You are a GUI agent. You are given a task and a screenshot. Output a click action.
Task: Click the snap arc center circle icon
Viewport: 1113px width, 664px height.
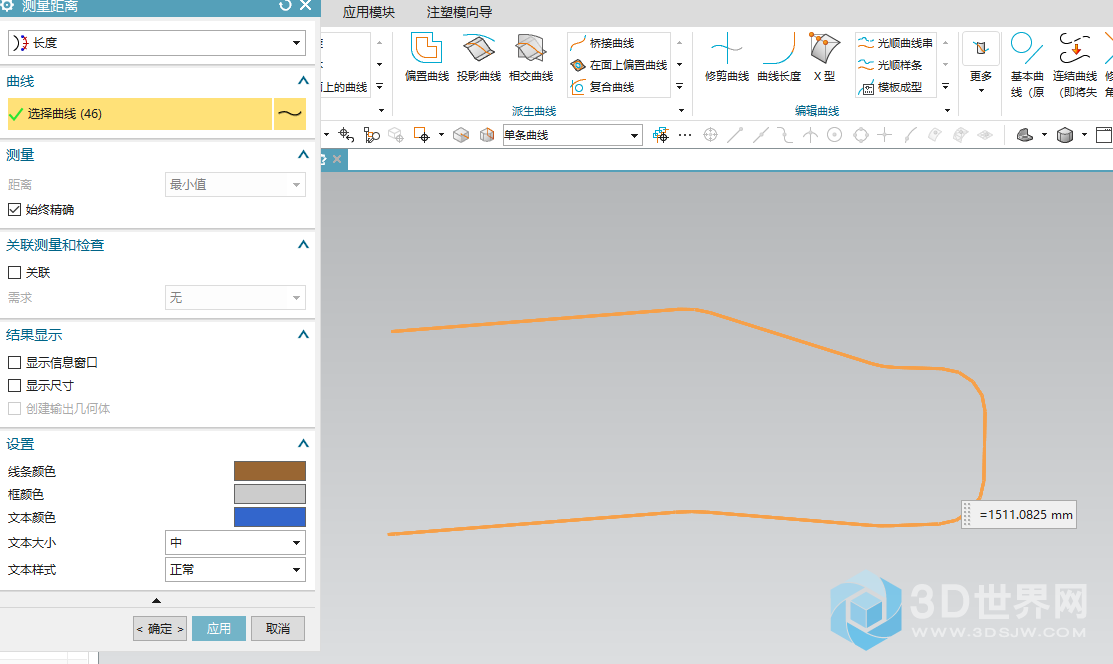(835, 134)
